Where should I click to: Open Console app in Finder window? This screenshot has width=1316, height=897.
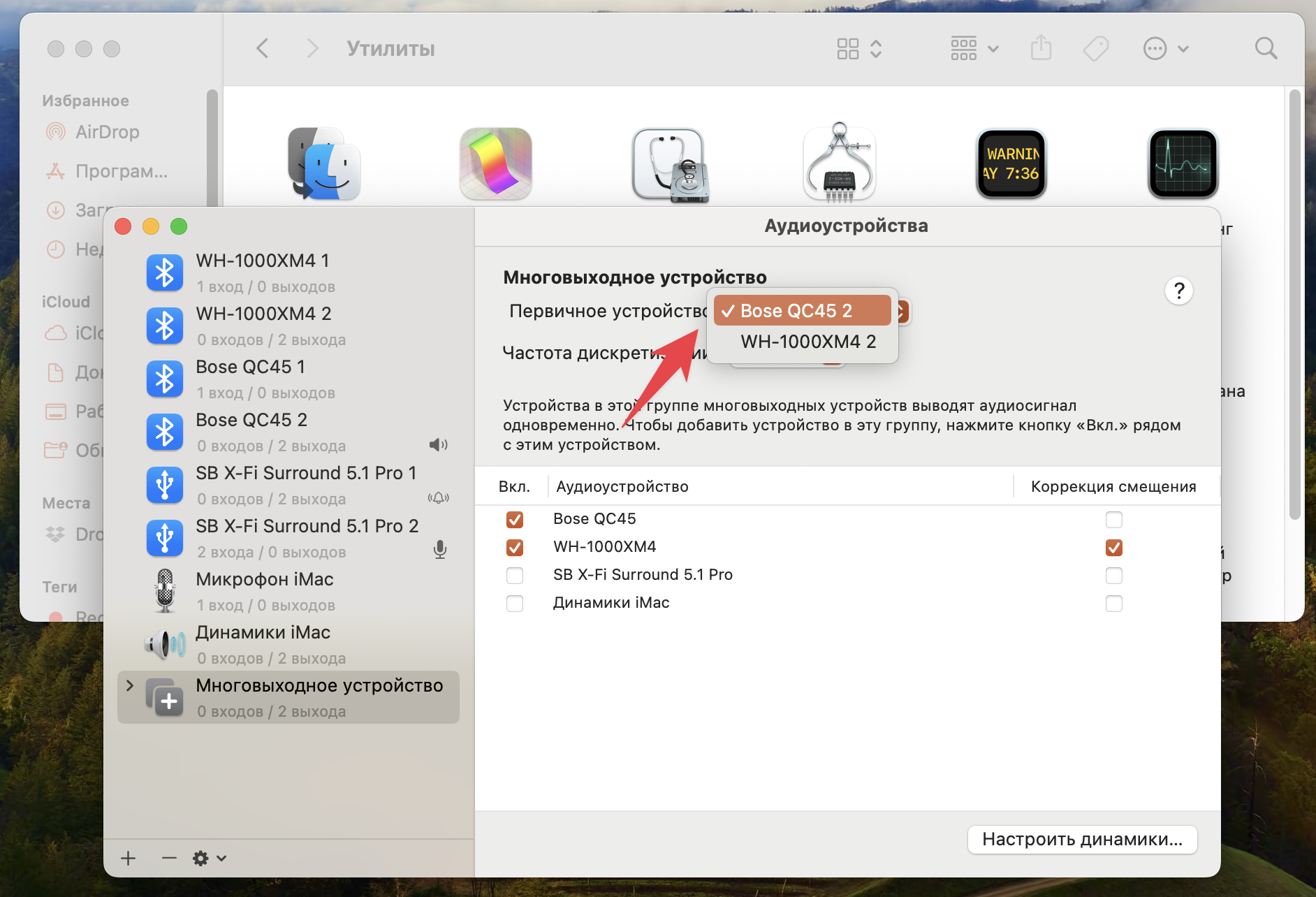1011,163
